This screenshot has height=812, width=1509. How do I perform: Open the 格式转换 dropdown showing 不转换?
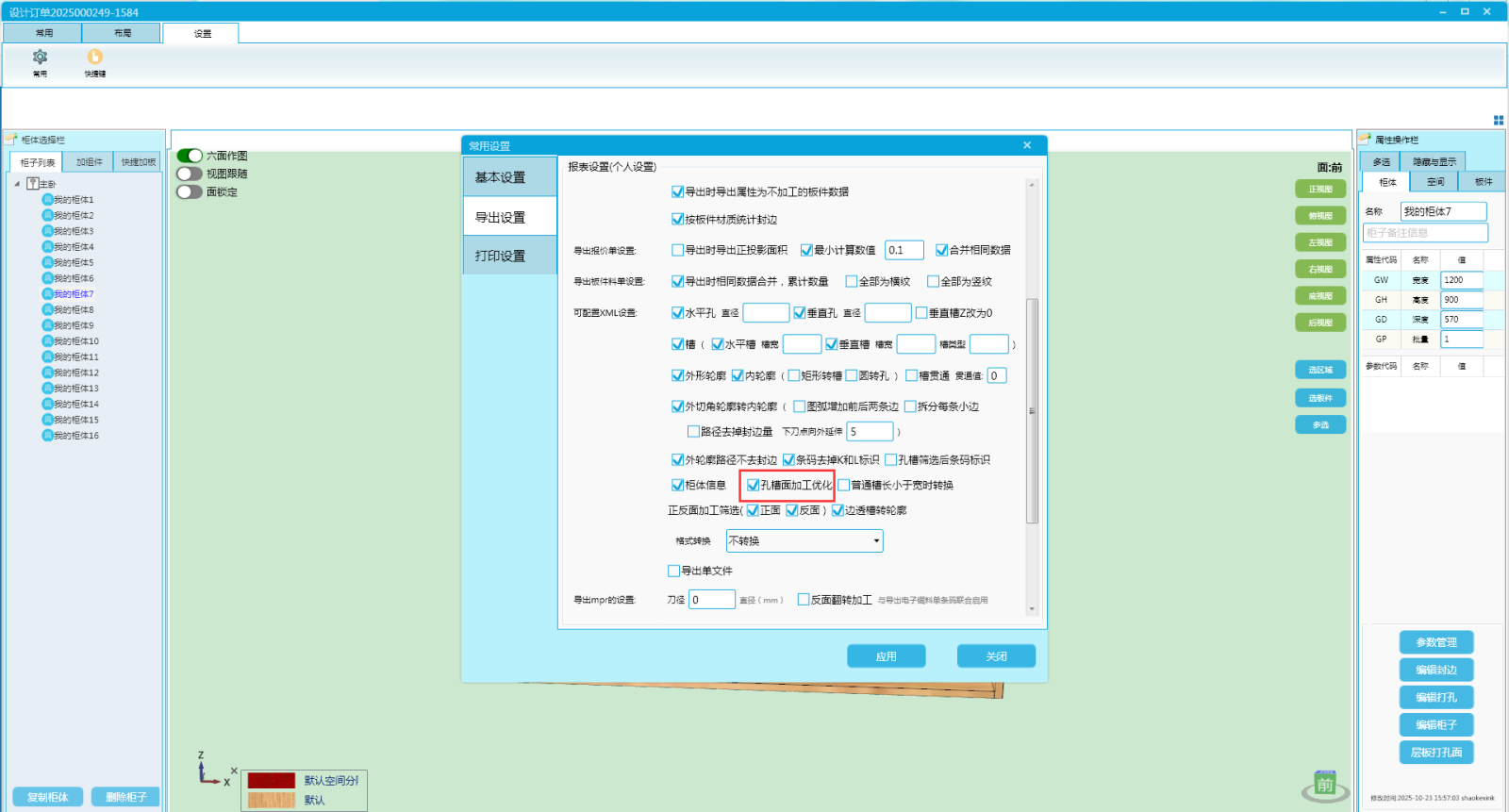tap(804, 540)
